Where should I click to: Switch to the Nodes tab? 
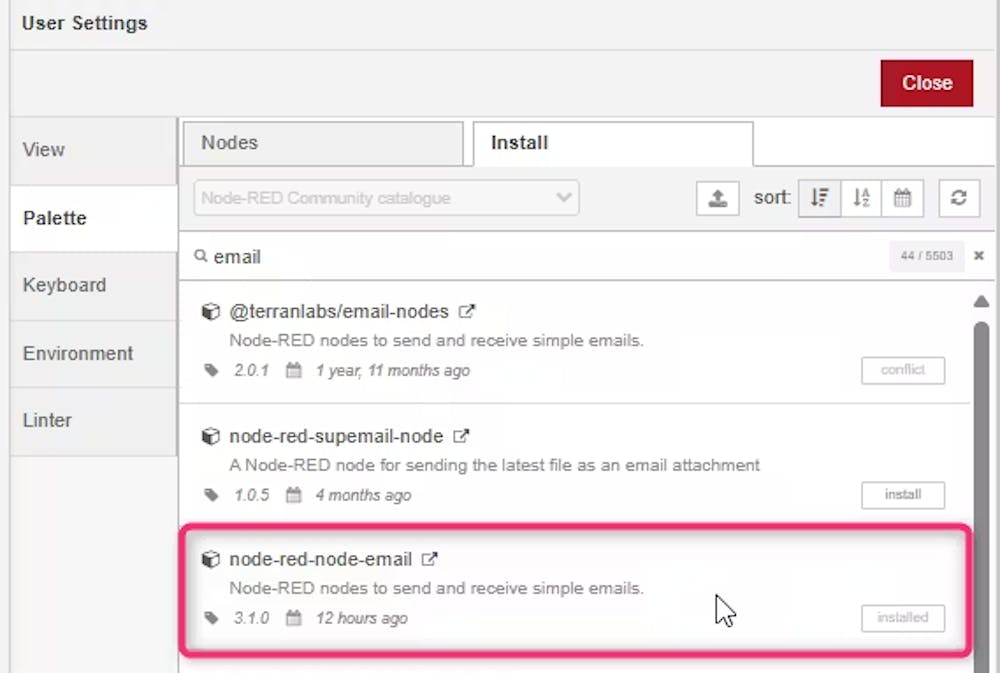point(229,143)
